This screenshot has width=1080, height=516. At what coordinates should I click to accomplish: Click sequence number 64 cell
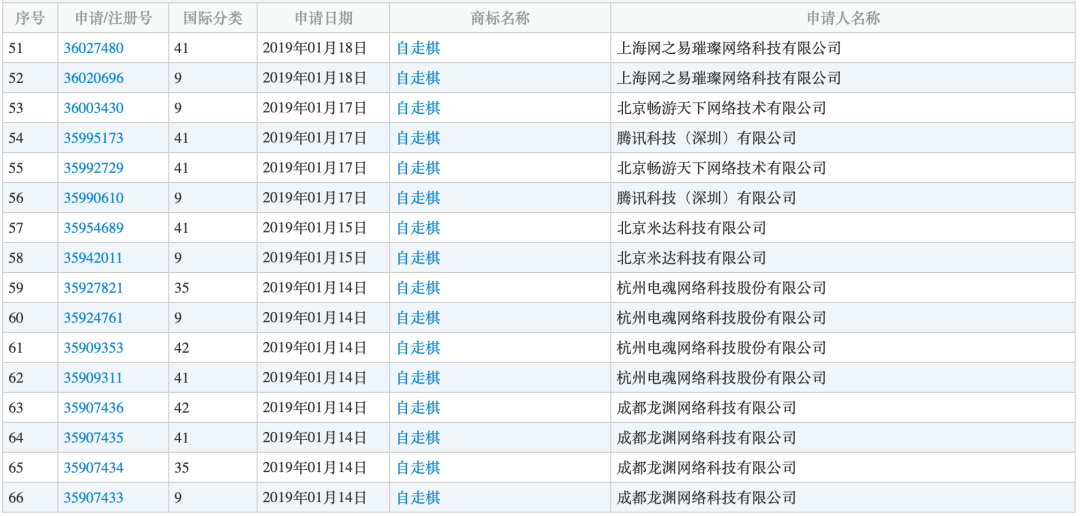click(30, 438)
